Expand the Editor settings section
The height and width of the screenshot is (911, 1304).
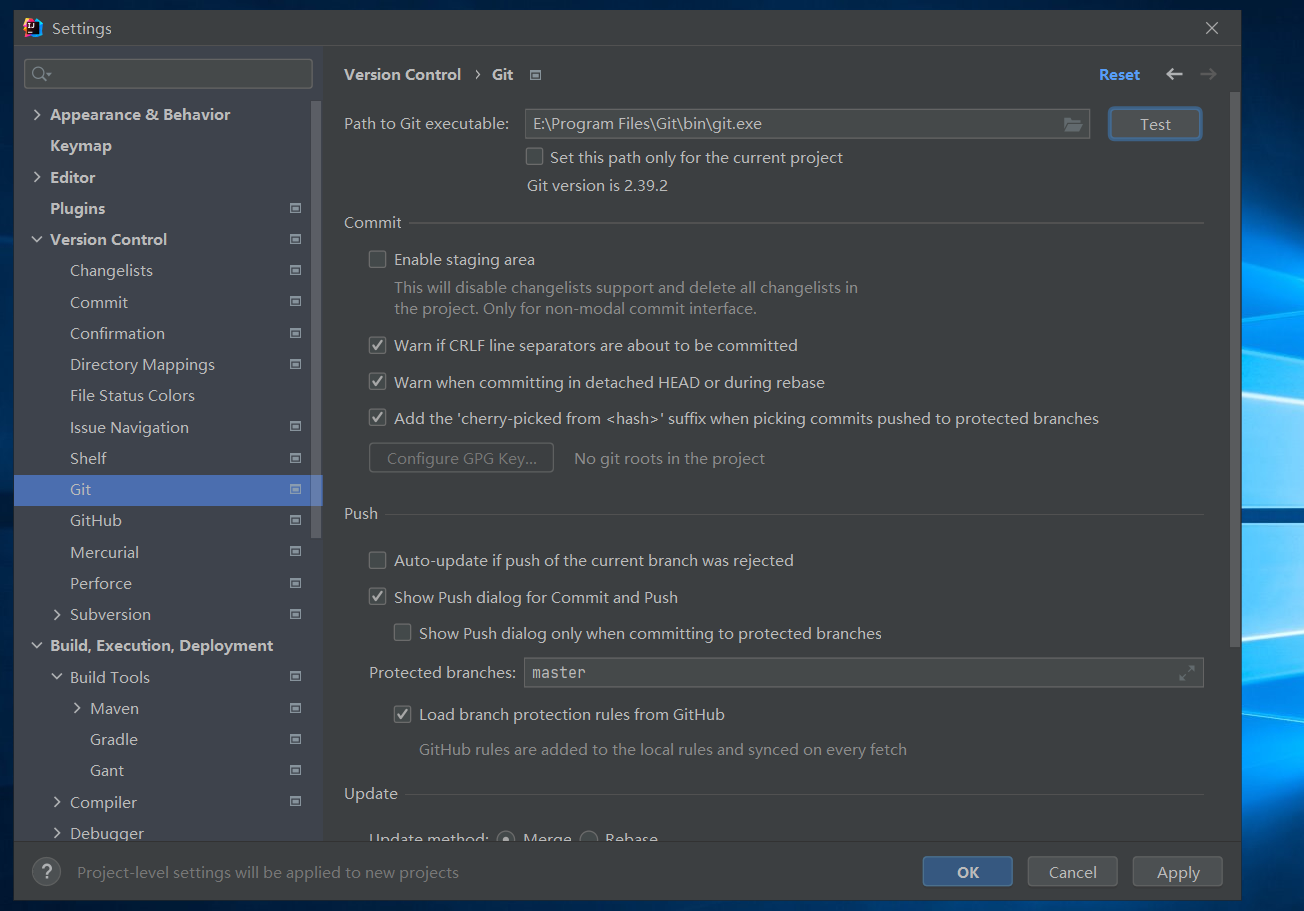tap(37, 177)
